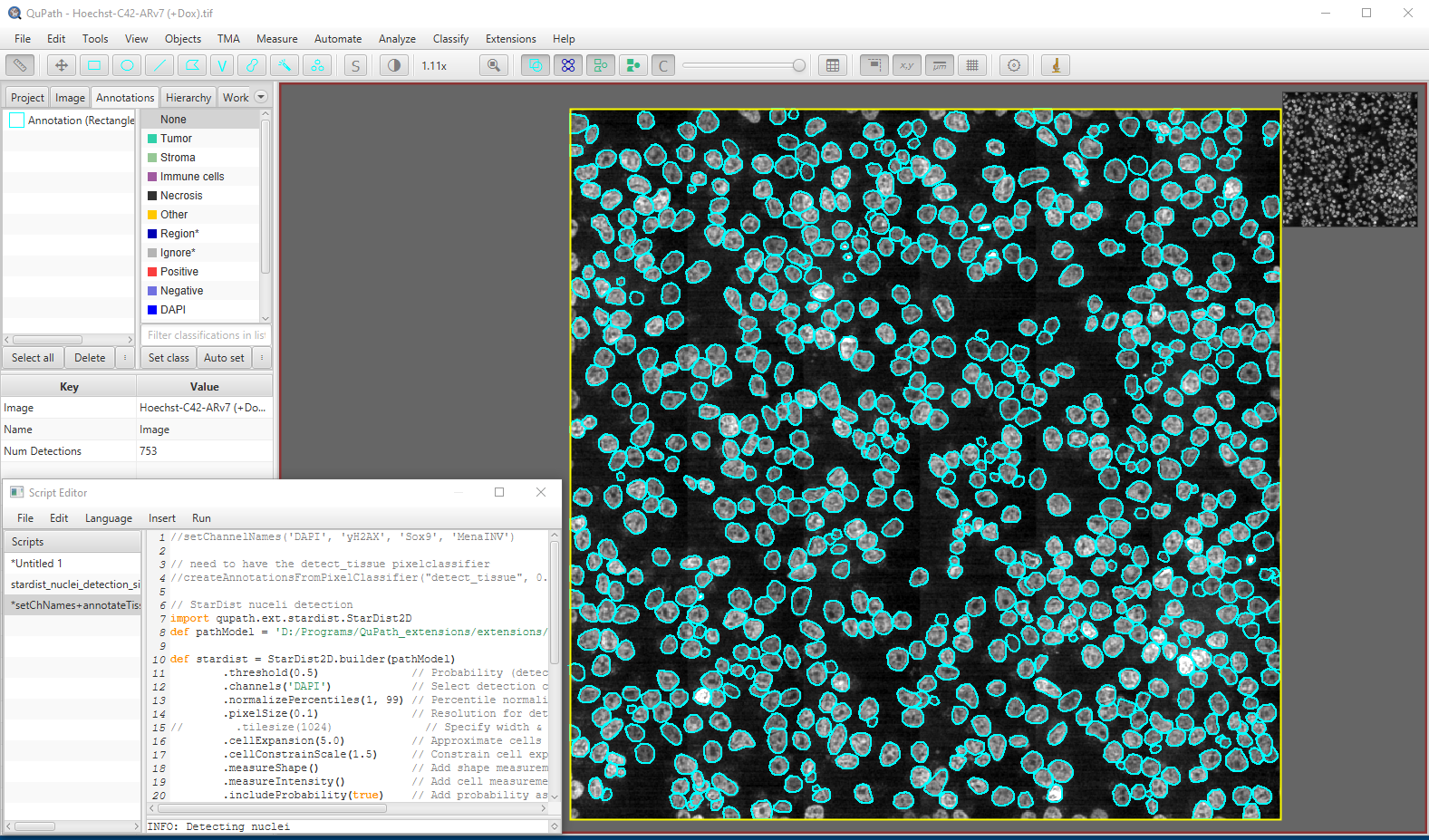Open the Analyze menu
Viewport: 1429px width, 840px height.
click(397, 39)
